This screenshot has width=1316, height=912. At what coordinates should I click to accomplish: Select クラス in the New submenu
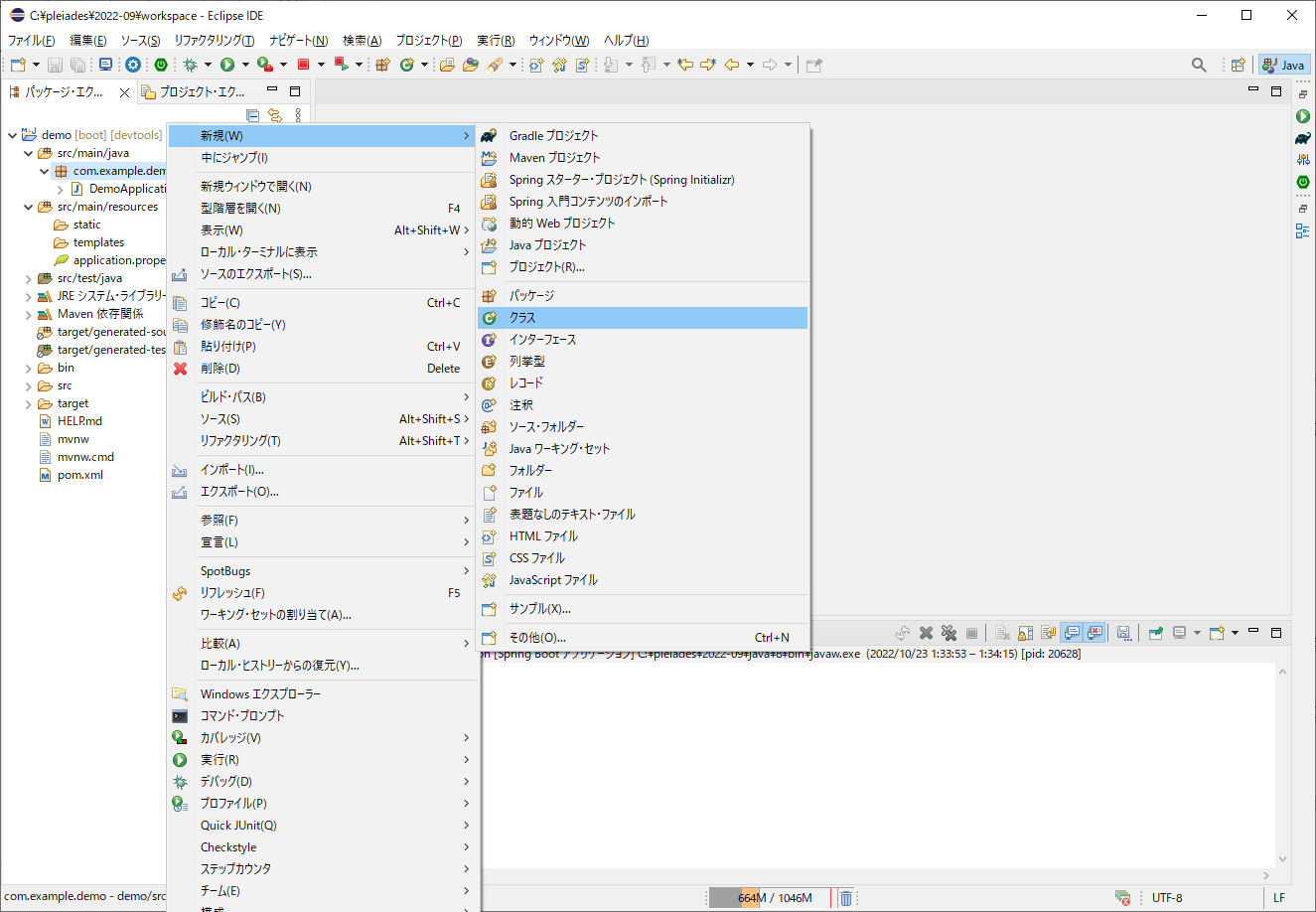[643, 318]
